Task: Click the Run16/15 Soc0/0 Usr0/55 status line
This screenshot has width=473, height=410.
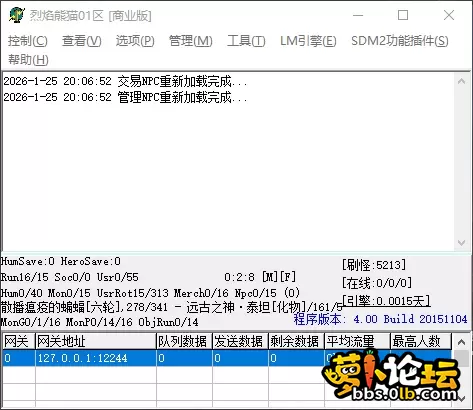Action: (x=70, y=277)
